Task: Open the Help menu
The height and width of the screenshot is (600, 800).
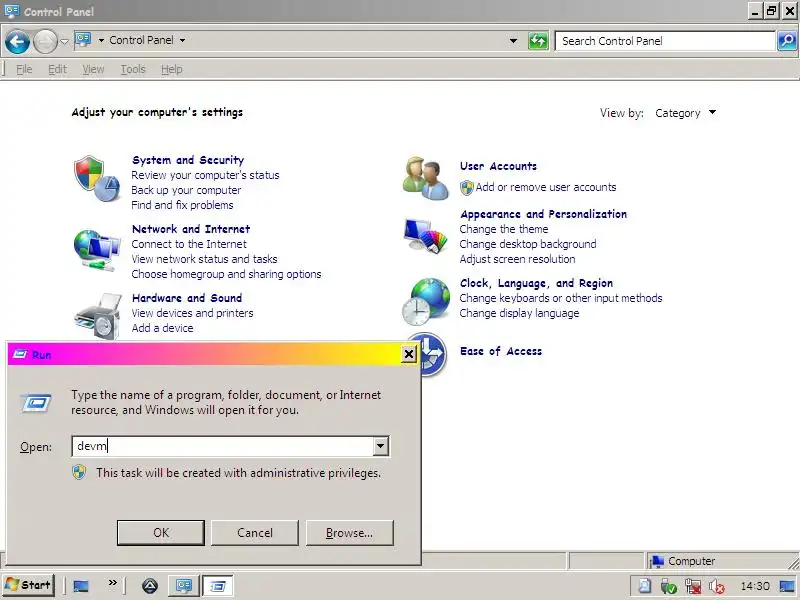Action: tap(171, 69)
